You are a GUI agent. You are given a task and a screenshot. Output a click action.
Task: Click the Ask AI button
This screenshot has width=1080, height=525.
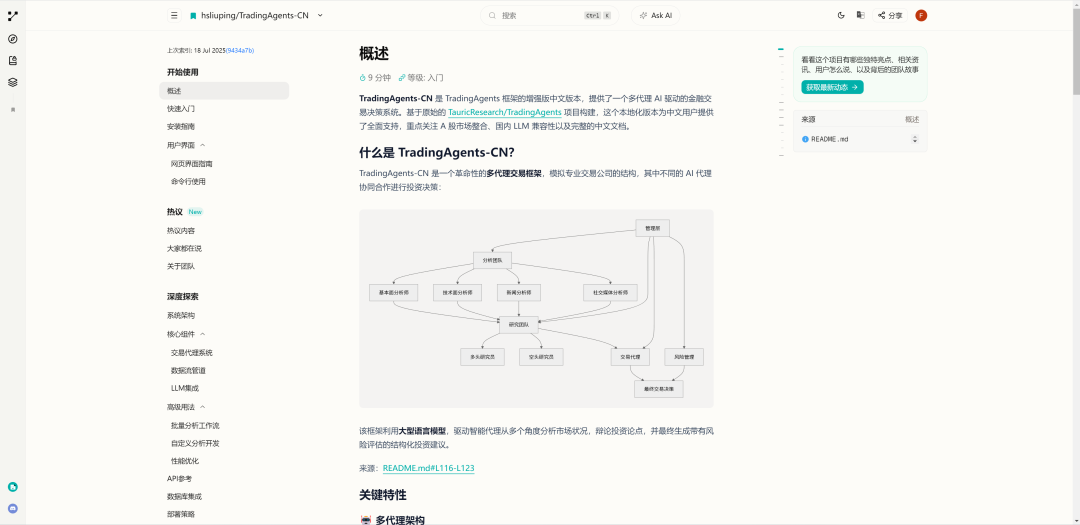656,15
